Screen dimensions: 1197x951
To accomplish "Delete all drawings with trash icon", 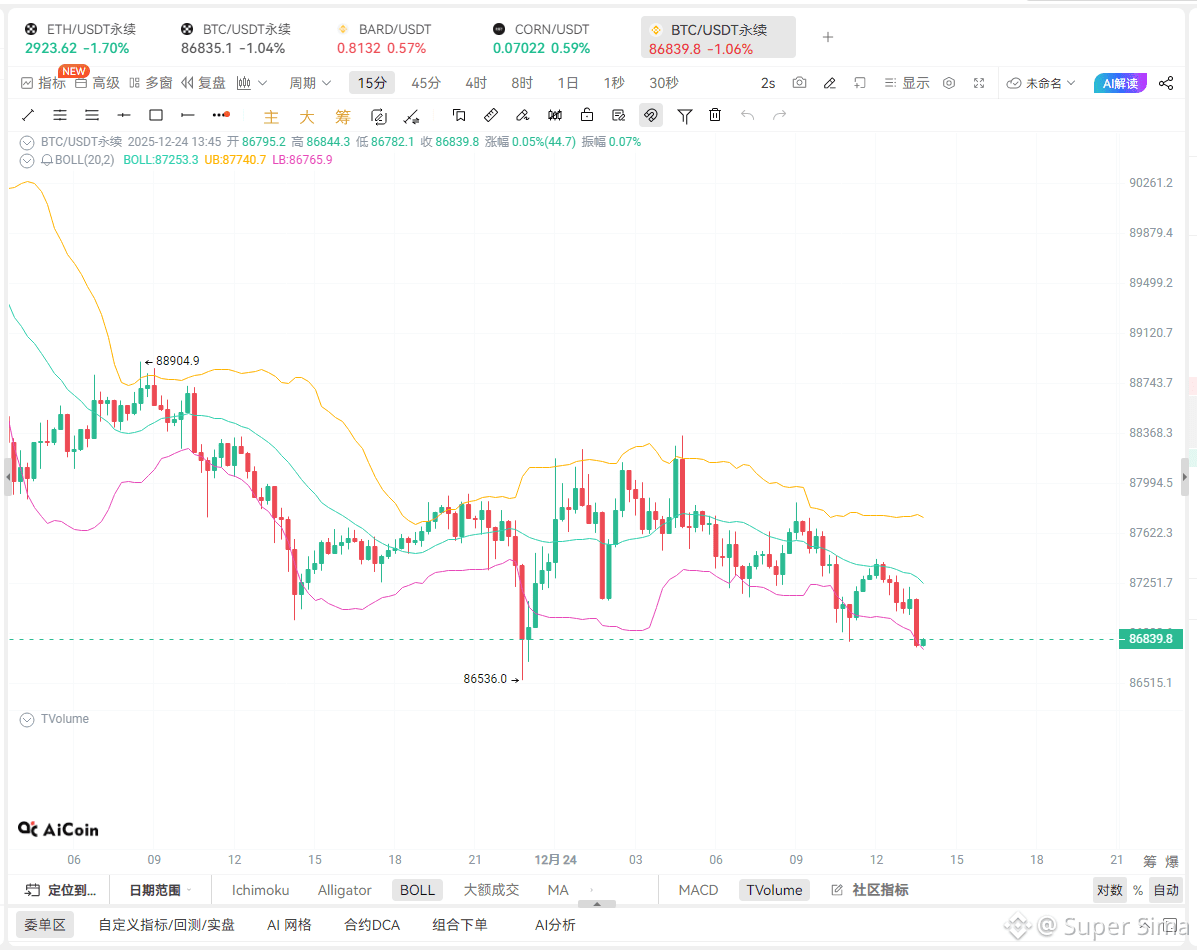I will (x=715, y=115).
